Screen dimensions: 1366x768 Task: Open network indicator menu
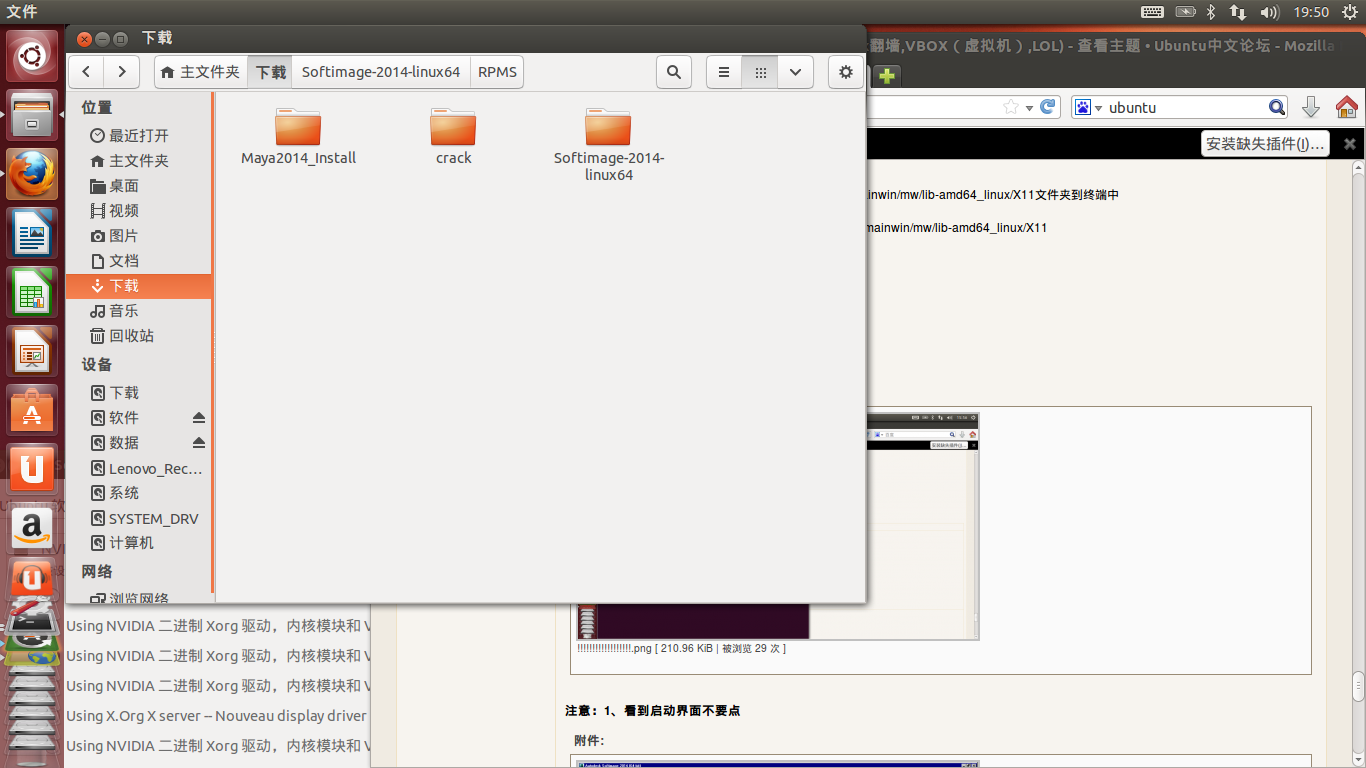click(x=1238, y=12)
